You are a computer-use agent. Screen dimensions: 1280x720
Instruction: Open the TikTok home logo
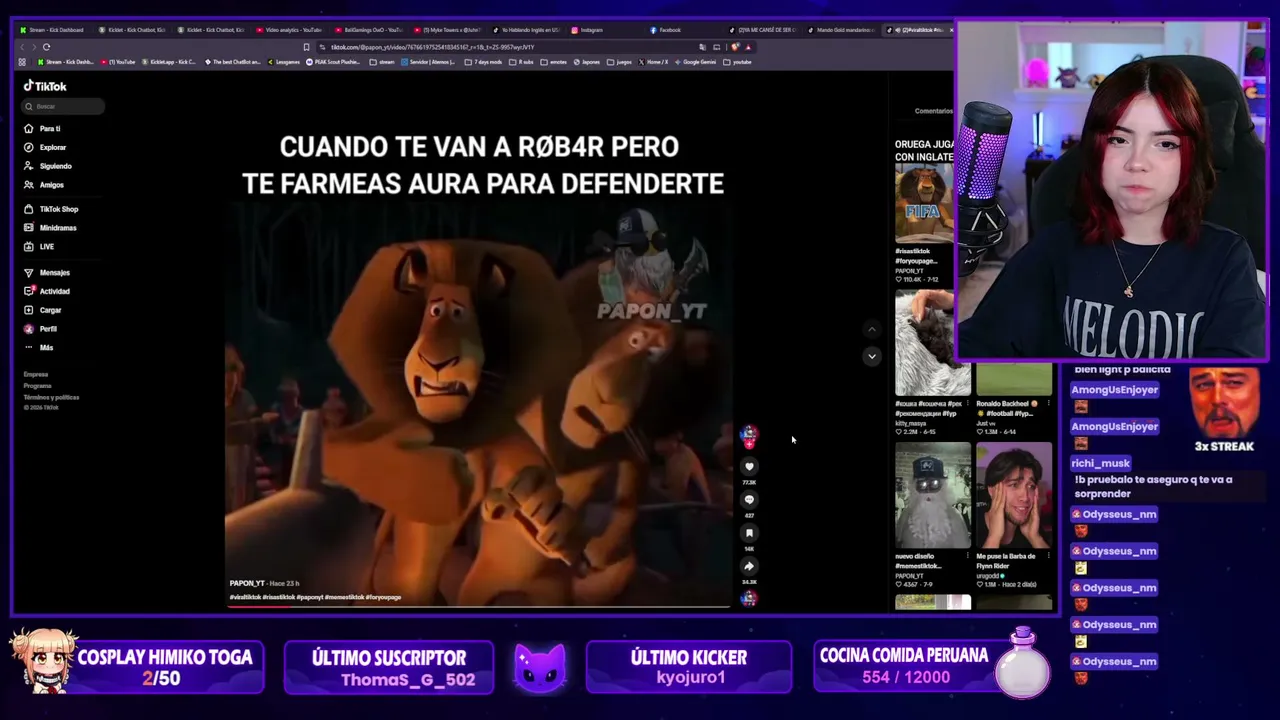(x=45, y=86)
